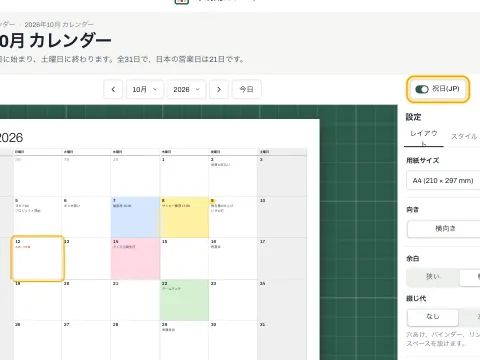This screenshot has height=360, width=480.
Task: Choose なし binding margin option
Action: 433,317
